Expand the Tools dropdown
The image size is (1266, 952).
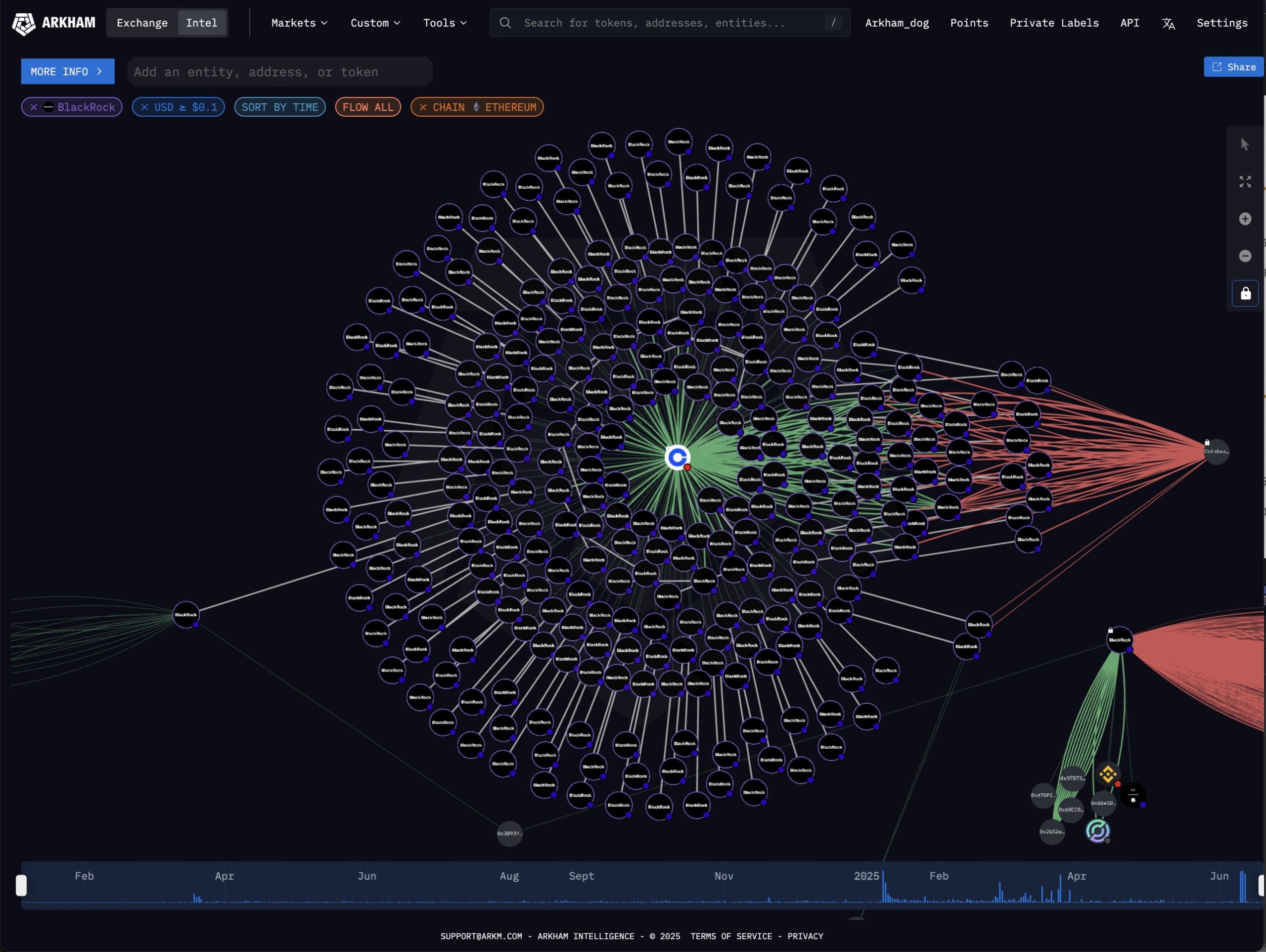point(445,23)
